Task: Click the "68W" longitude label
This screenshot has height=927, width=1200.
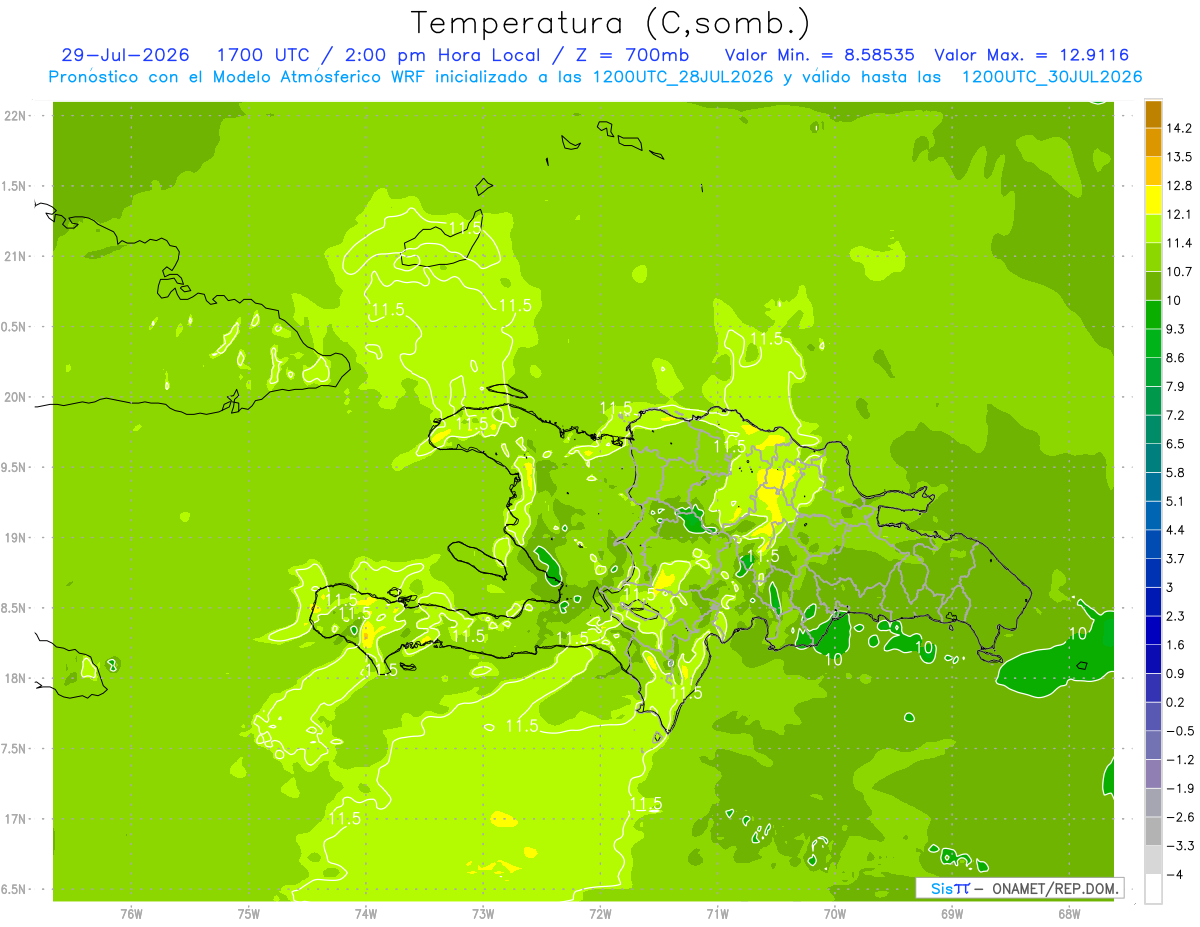Action: [1069, 913]
